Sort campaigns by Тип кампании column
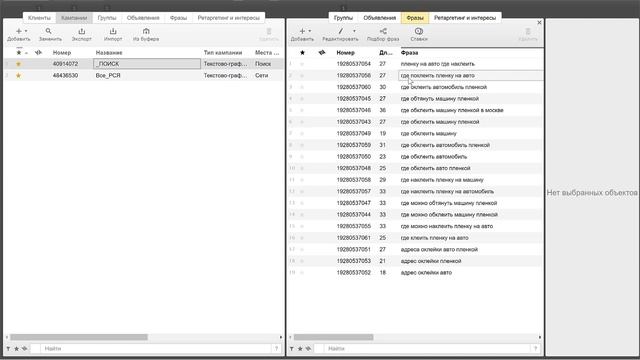This screenshot has height=360, width=640. point(223,53)
